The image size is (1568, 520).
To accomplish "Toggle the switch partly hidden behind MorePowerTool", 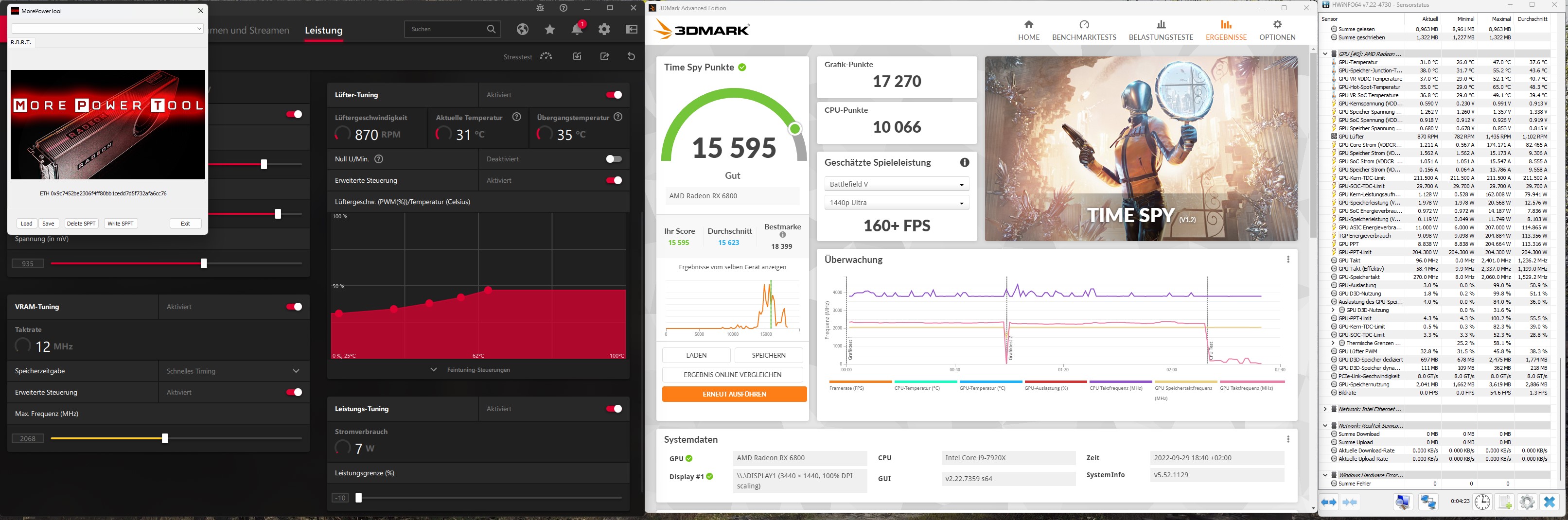I will [294, 114].
